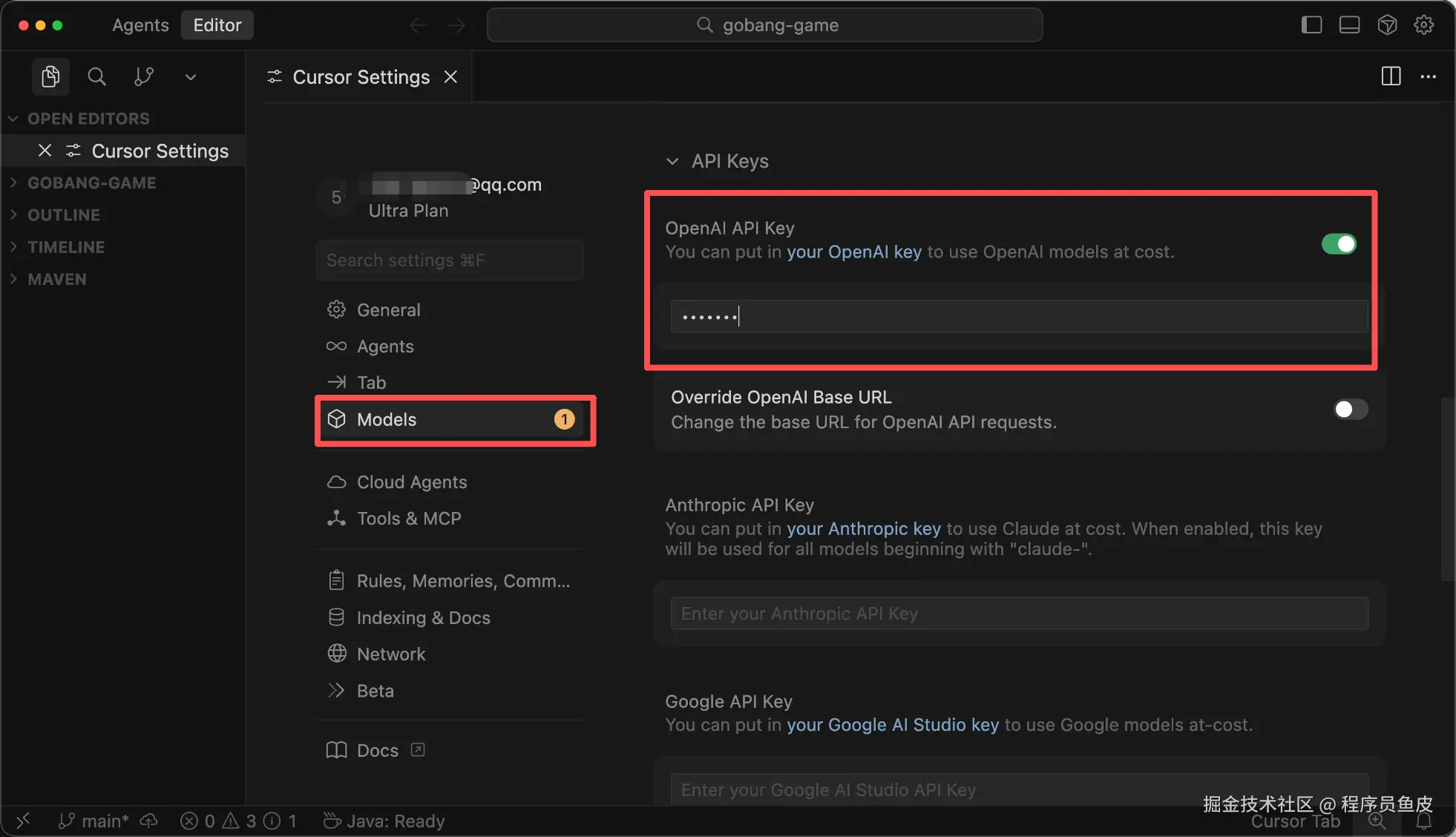The width and height of the screenshot is (1456, 837).
Task: Switch to the Agents mode tab
Action: point(140,25)
